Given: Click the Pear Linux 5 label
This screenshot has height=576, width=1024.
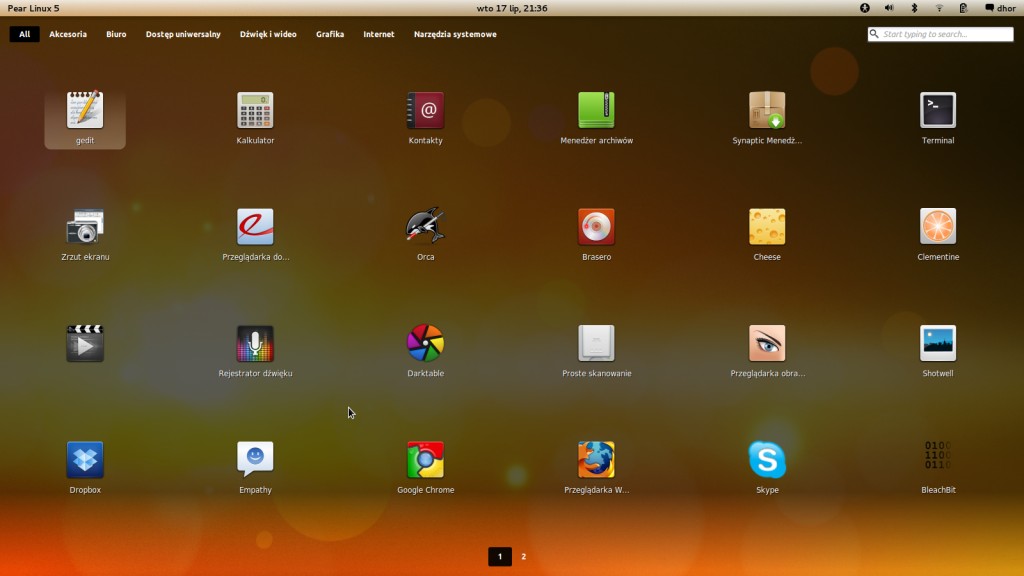Looking at the screenshot, I should [x=33, y=8].
